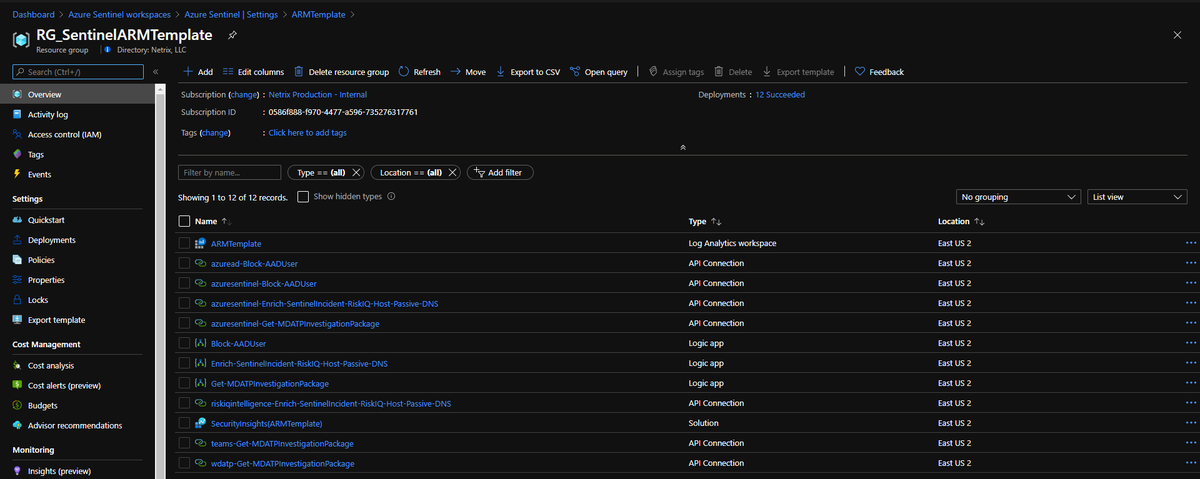Check the wdatp-Get-MDATPInvestigationPackage row checkbox
The height and width of the screenshot is (479, 1200).
184,463
